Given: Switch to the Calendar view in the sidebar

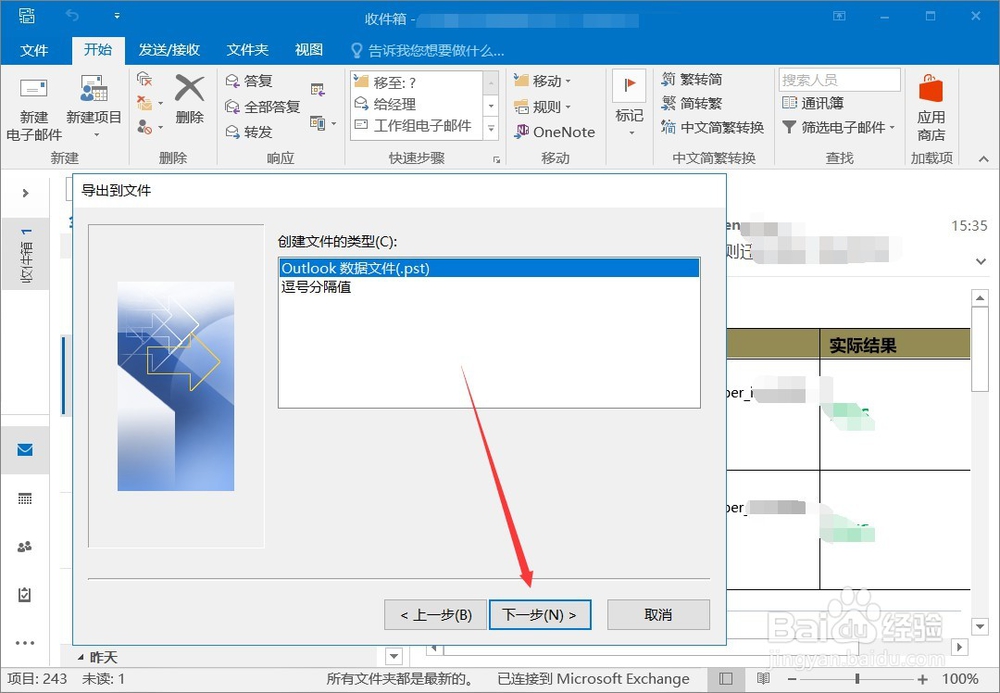Looking at the screenshot, I should tap(25, 499).
